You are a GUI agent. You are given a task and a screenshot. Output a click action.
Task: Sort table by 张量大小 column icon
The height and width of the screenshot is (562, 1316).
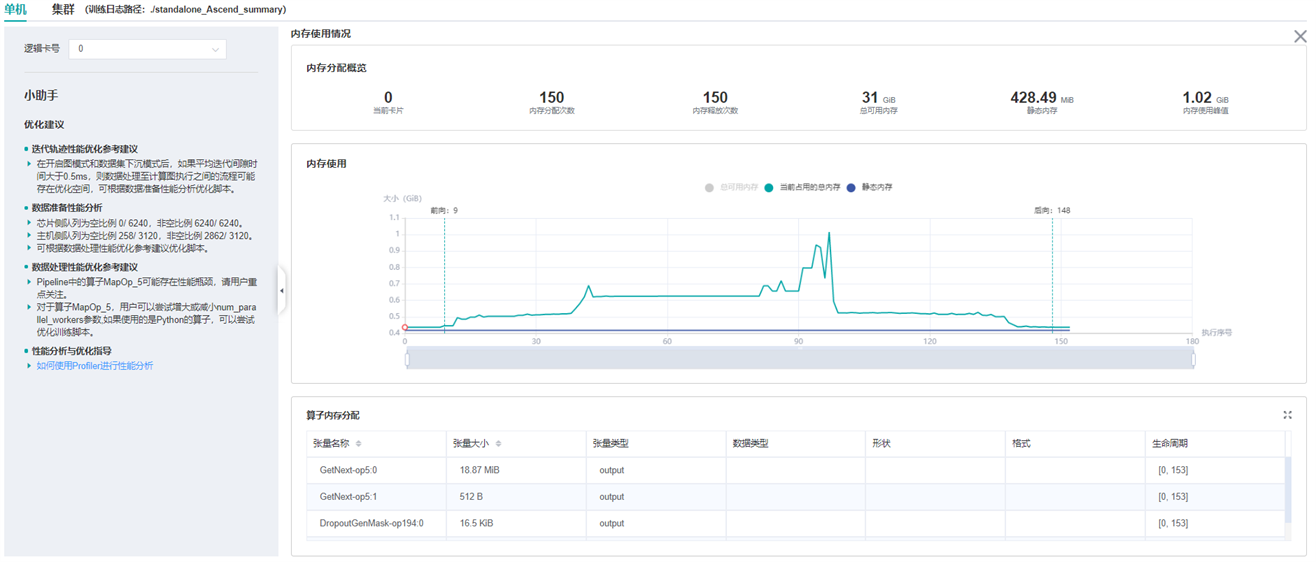[x=498, y=444]
